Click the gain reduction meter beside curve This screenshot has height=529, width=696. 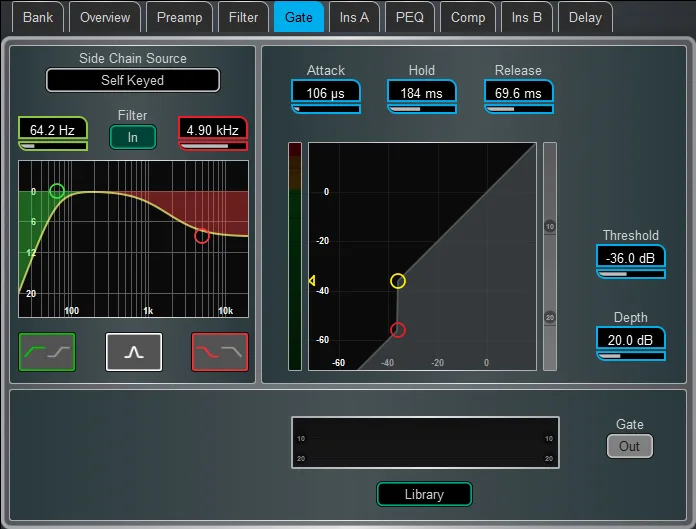click(550, 256)
